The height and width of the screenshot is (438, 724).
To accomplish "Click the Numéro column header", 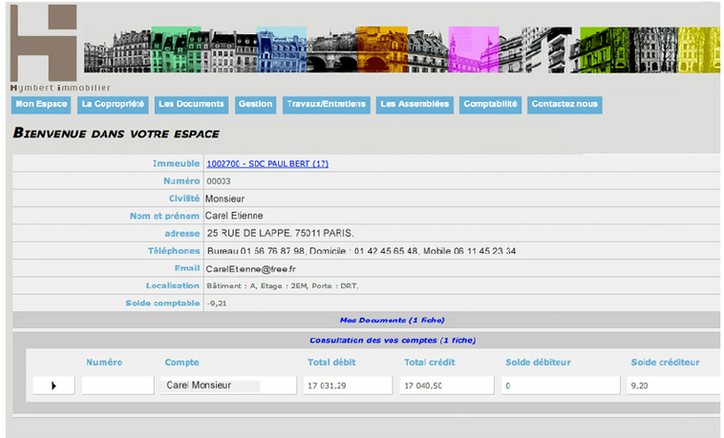I will click(x=104, y=362).
